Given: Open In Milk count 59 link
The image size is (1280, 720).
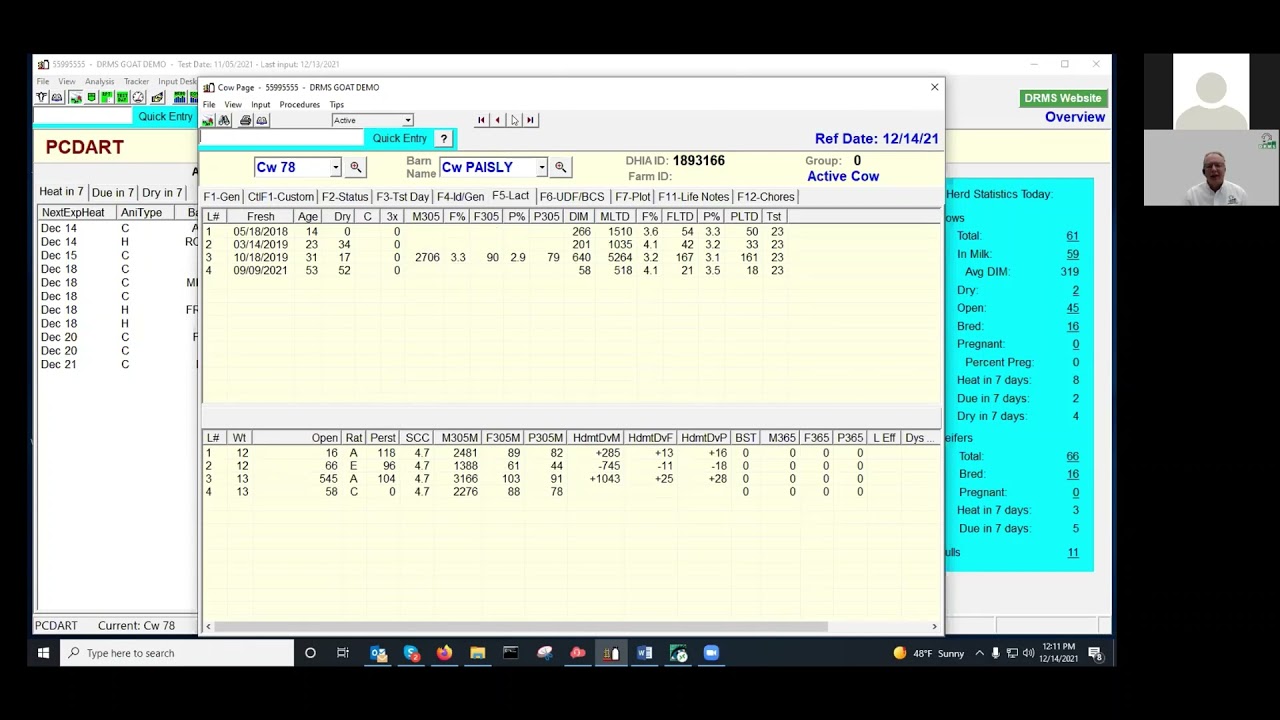Looking at the screenshot, I should pos(1072,254).
